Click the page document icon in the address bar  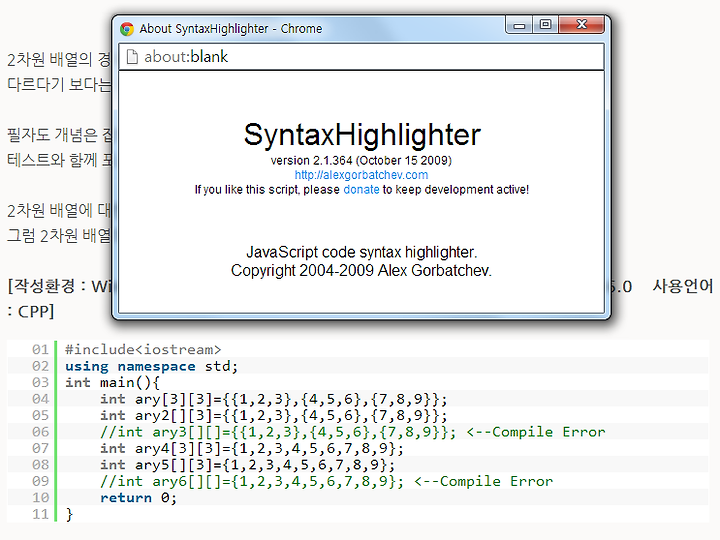click(x=132, y=56)
